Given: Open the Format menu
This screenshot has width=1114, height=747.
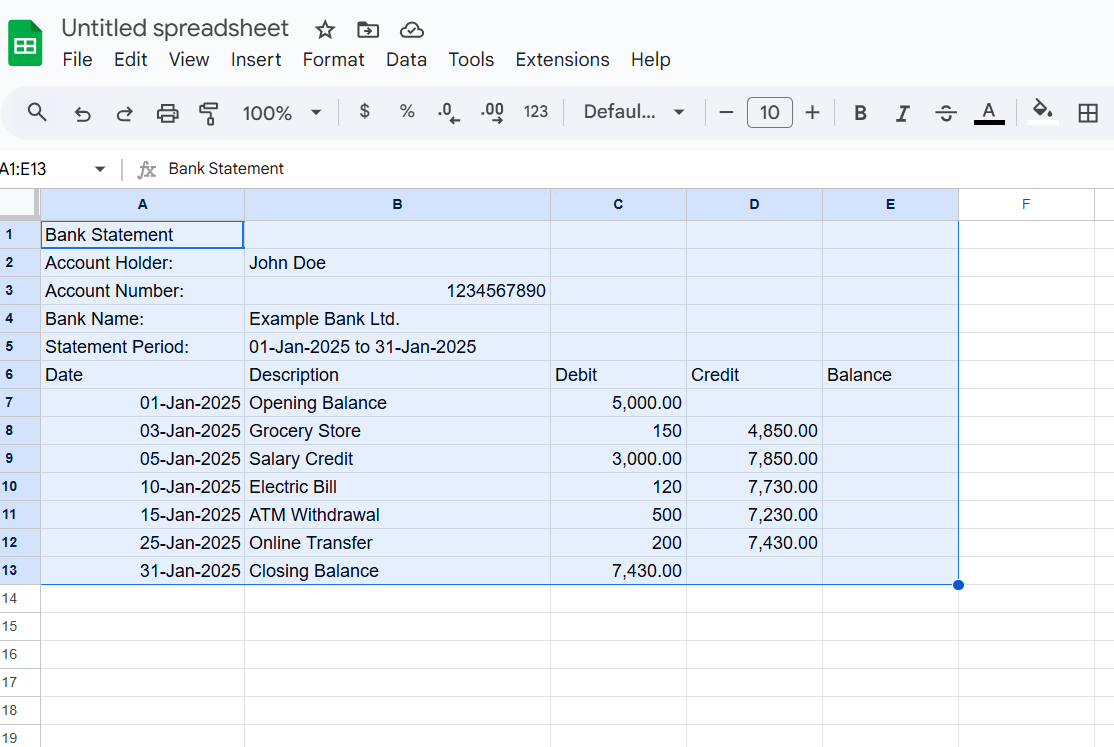Looking at the screenshot, I should (x=333, y=60).
